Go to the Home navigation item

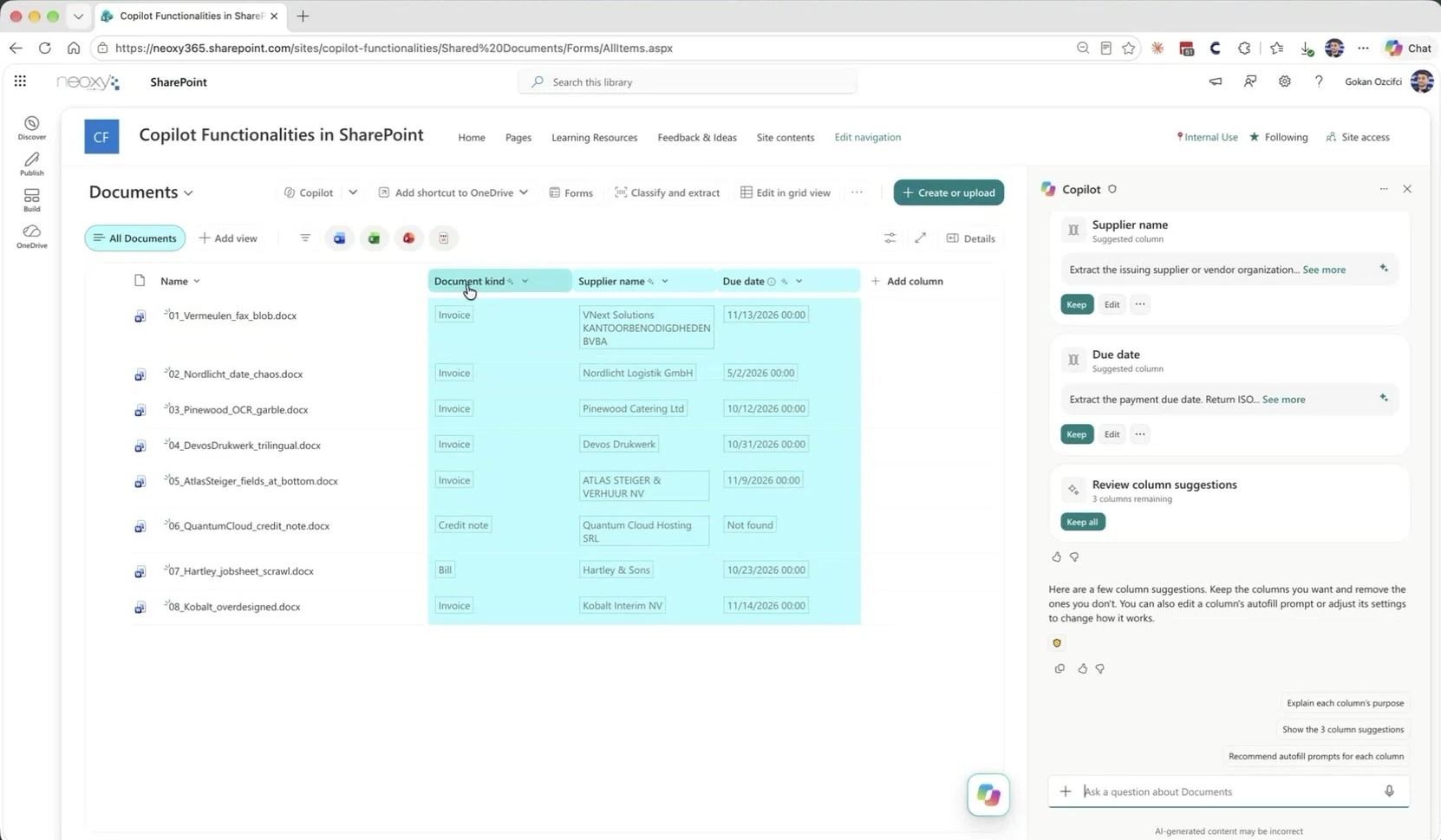tap(472, 138)
